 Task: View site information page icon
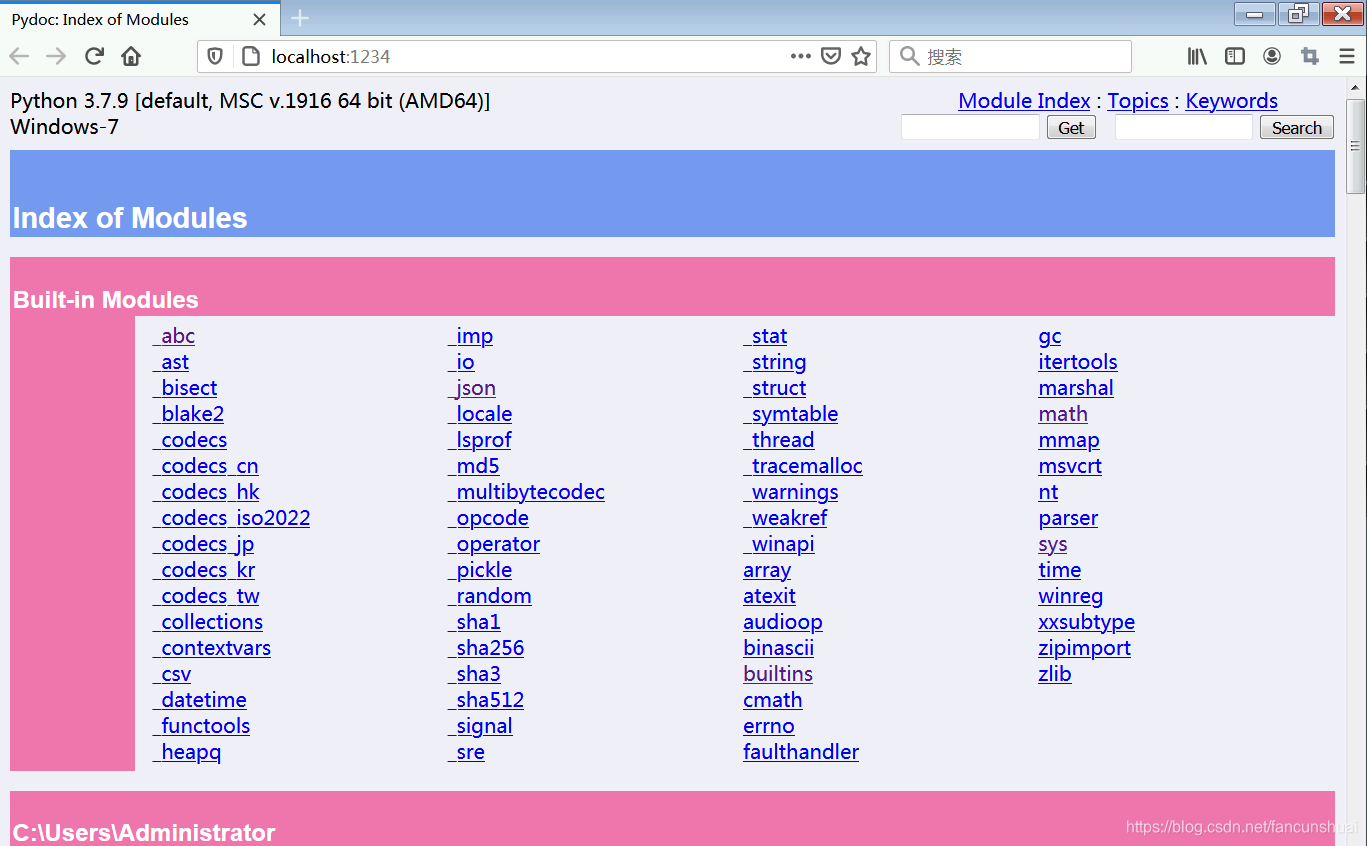(x=250, y=57)
